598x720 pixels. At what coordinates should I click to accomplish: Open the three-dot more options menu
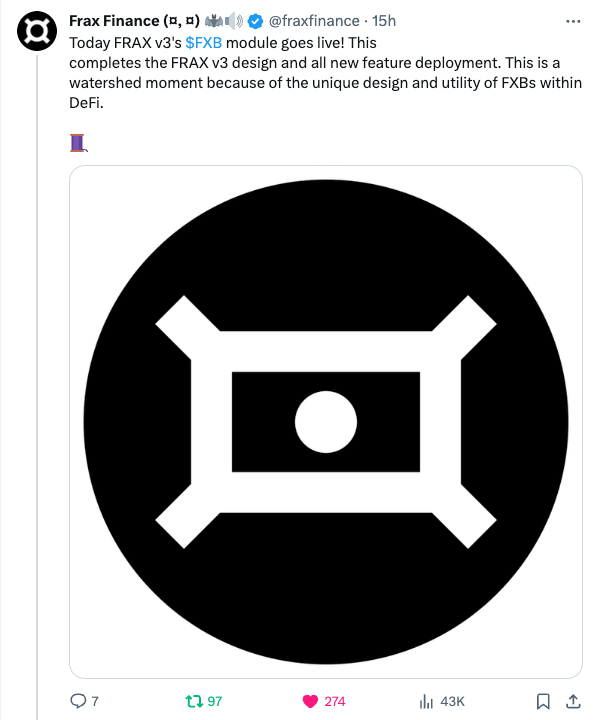tap(573, 21)
